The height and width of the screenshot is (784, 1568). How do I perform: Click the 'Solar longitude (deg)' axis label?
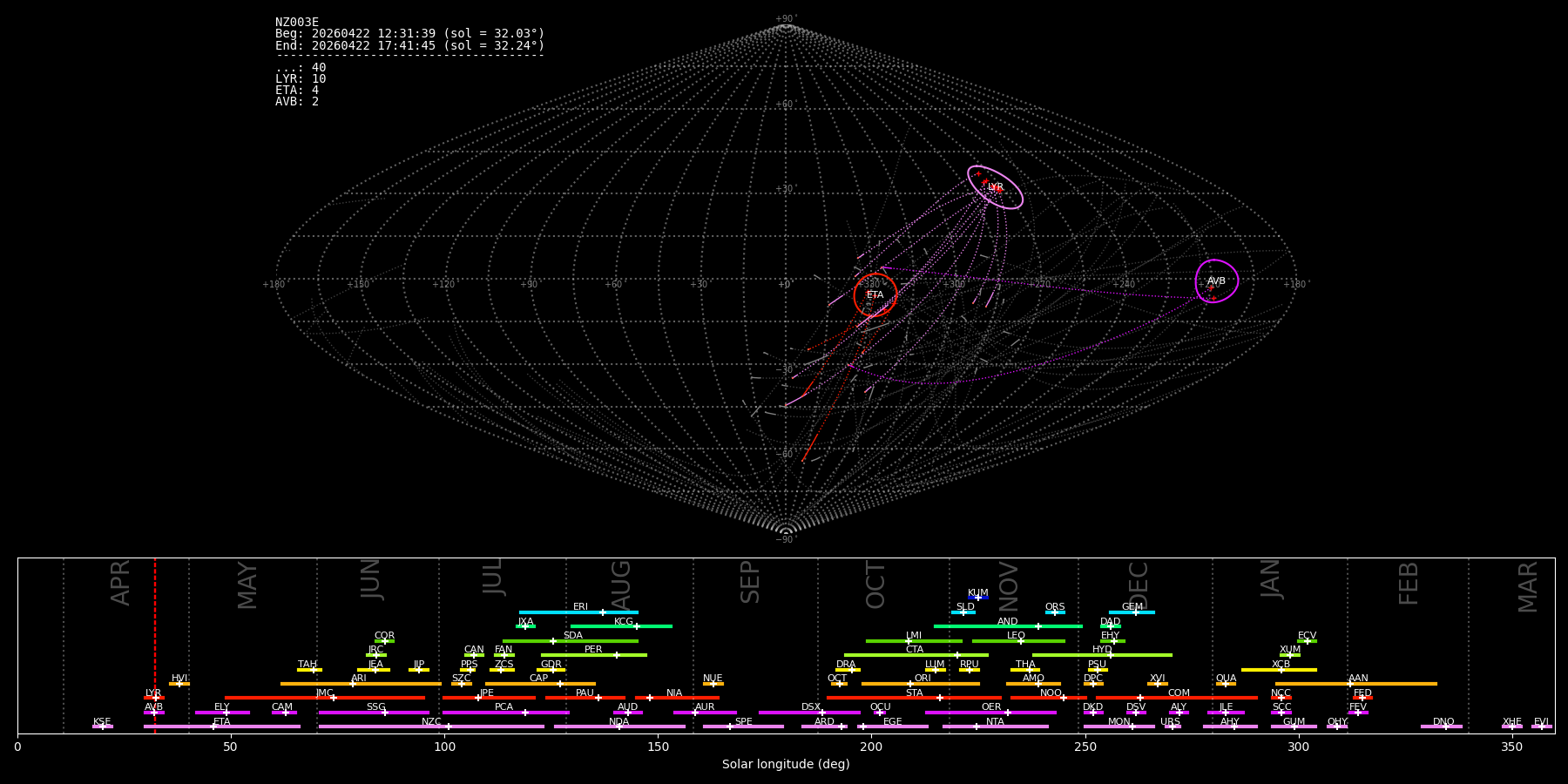click(785, 765)
